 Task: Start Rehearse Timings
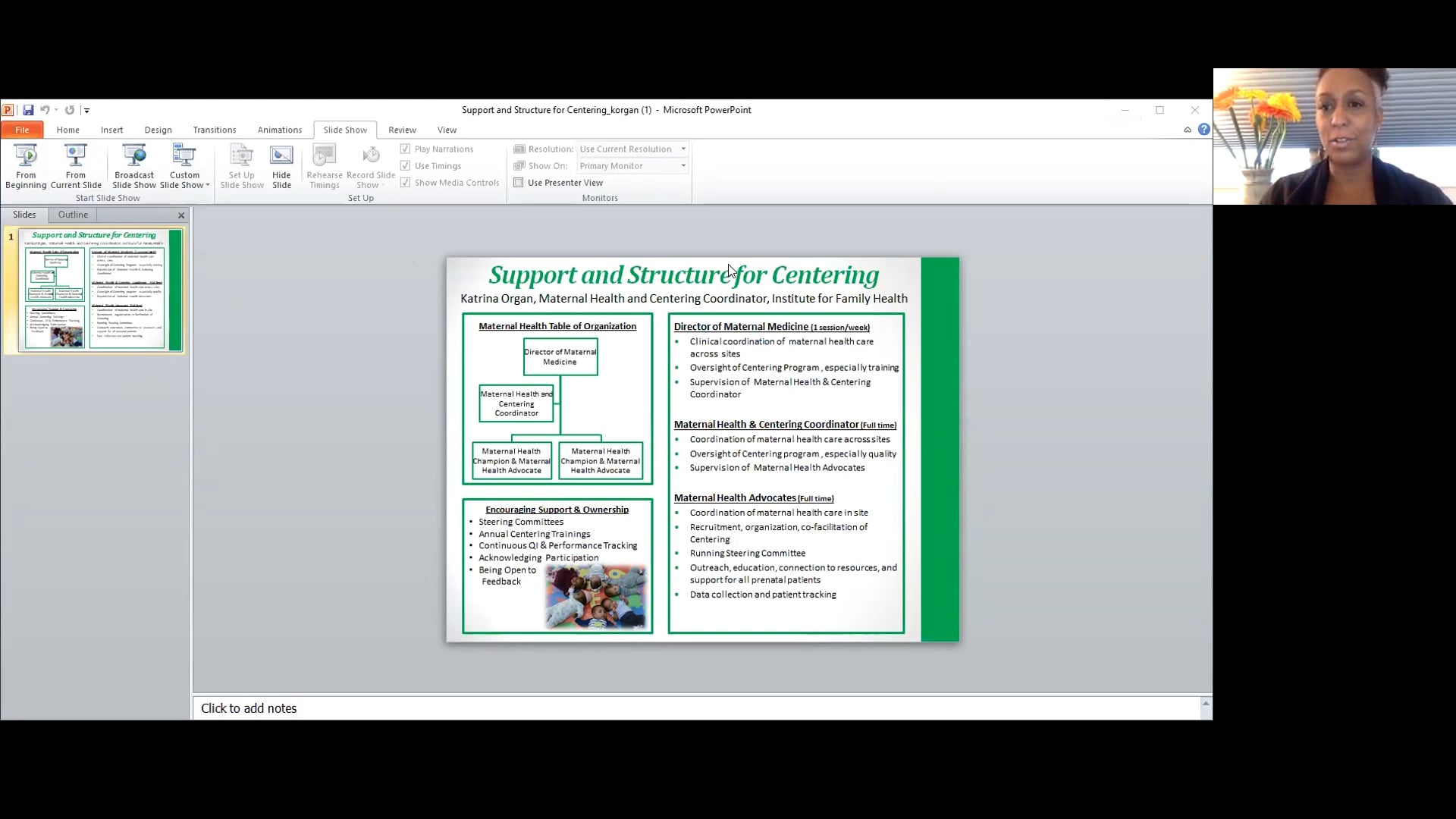325,166
